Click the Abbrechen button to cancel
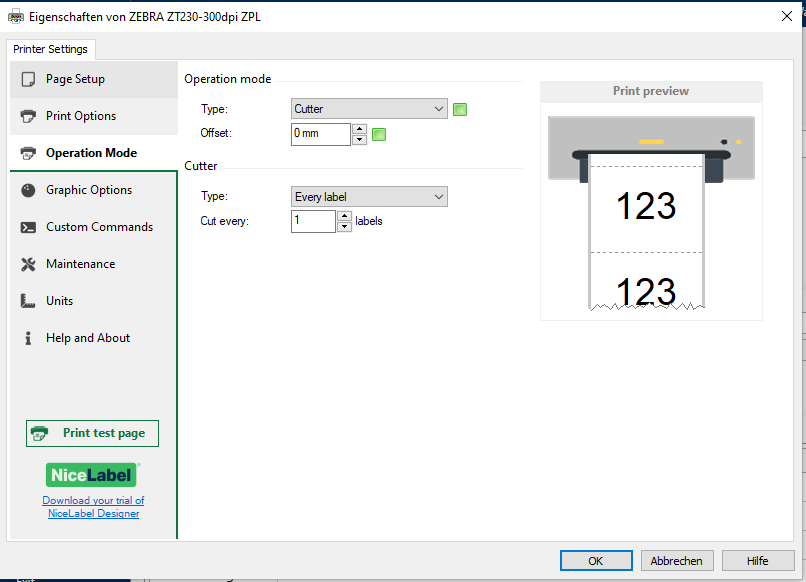The height and width of the screenshot is (582, 806). 677,560
